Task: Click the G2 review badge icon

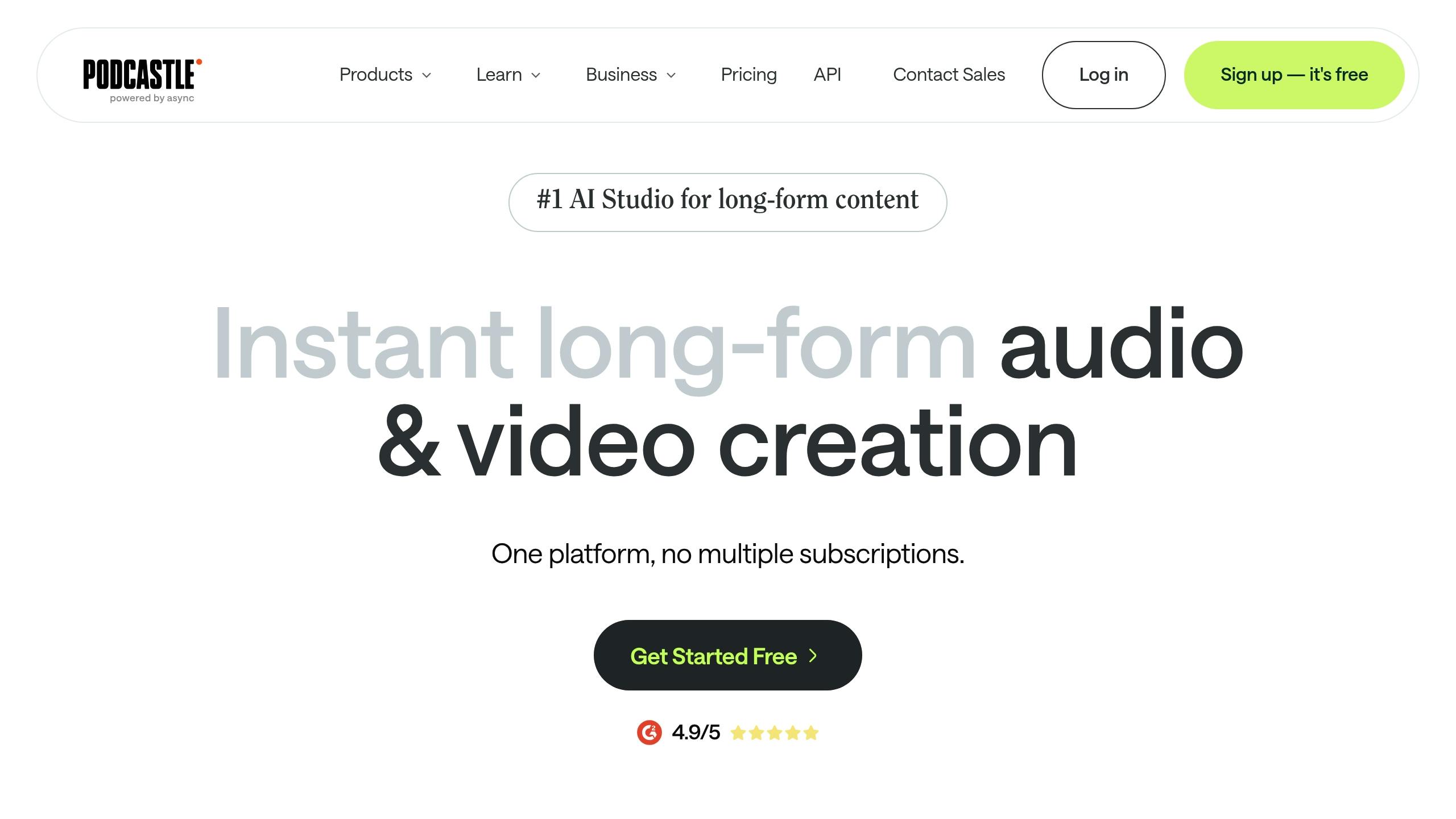Action: pyautogui.click(x=649, y=733)
